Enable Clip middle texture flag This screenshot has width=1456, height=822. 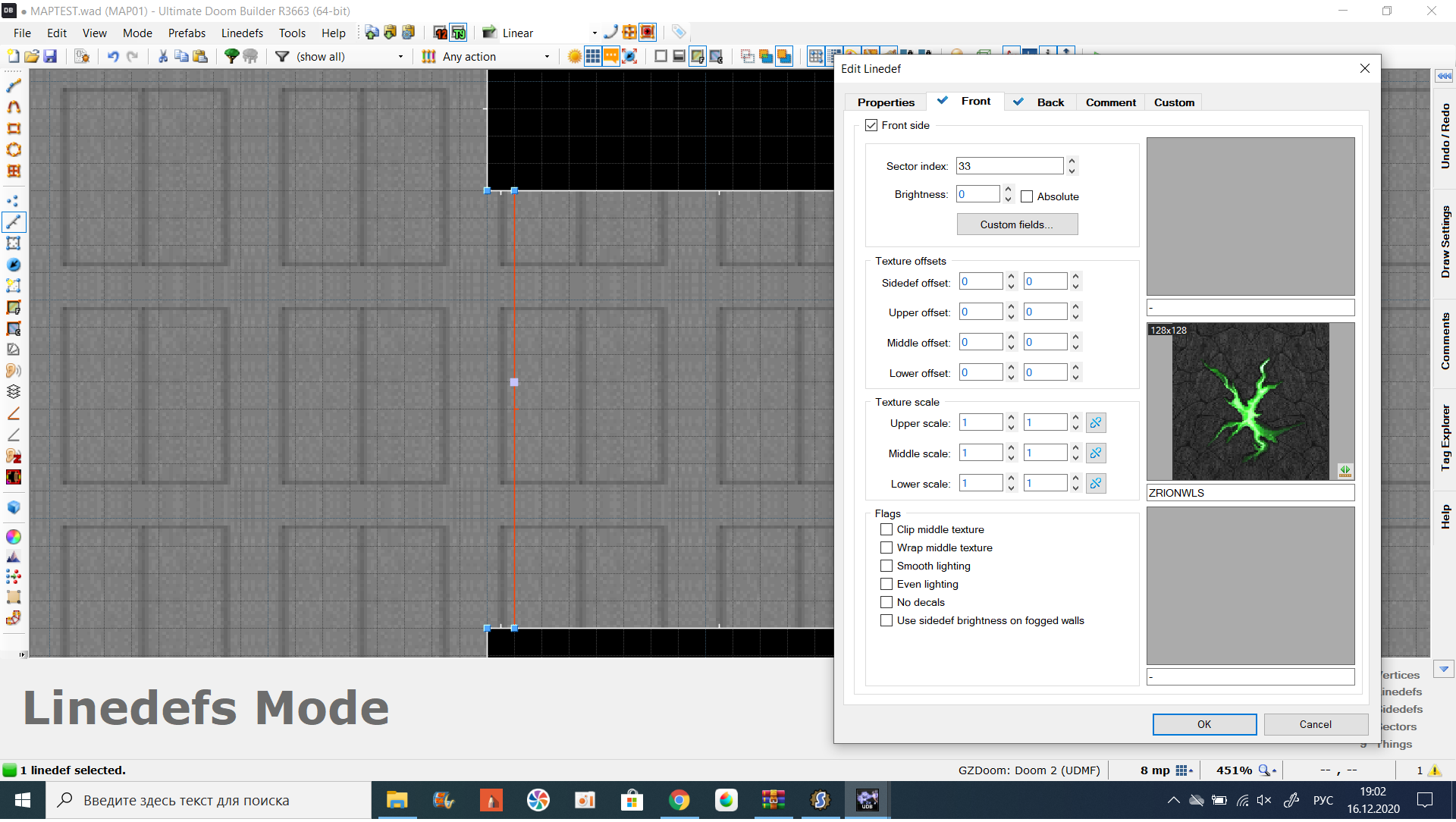(886, 530)
